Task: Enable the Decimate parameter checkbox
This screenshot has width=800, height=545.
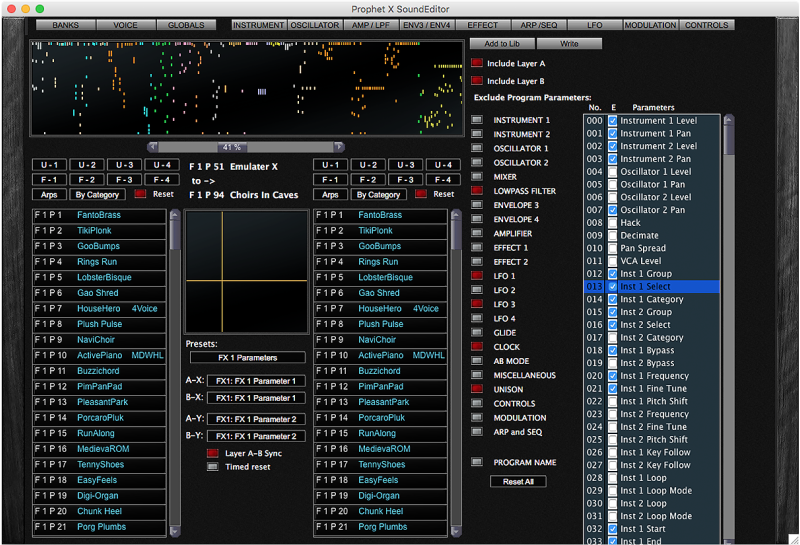Action: click(x=613, y=236)
